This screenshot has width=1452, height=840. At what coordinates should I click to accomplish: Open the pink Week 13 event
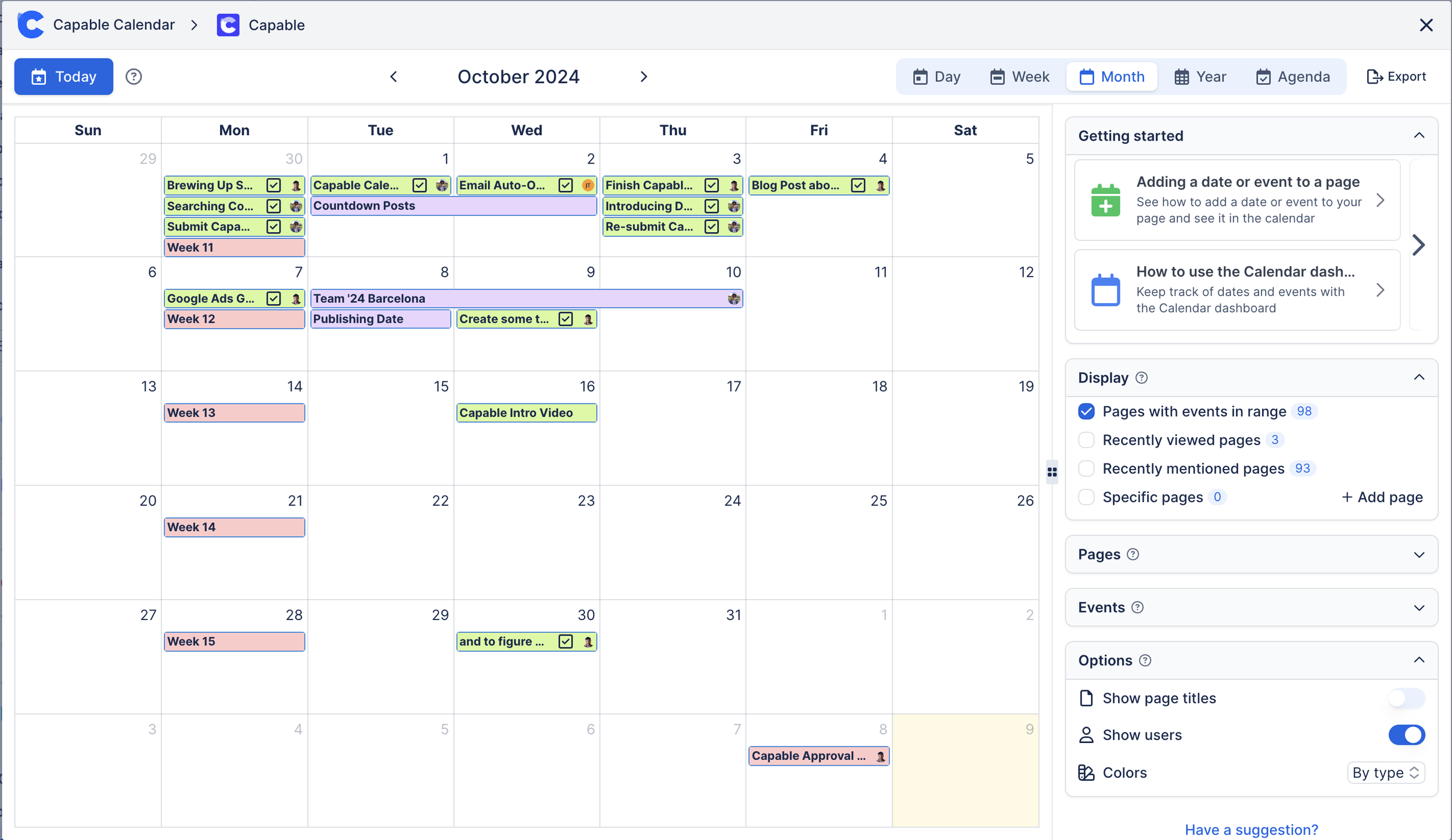234,413
